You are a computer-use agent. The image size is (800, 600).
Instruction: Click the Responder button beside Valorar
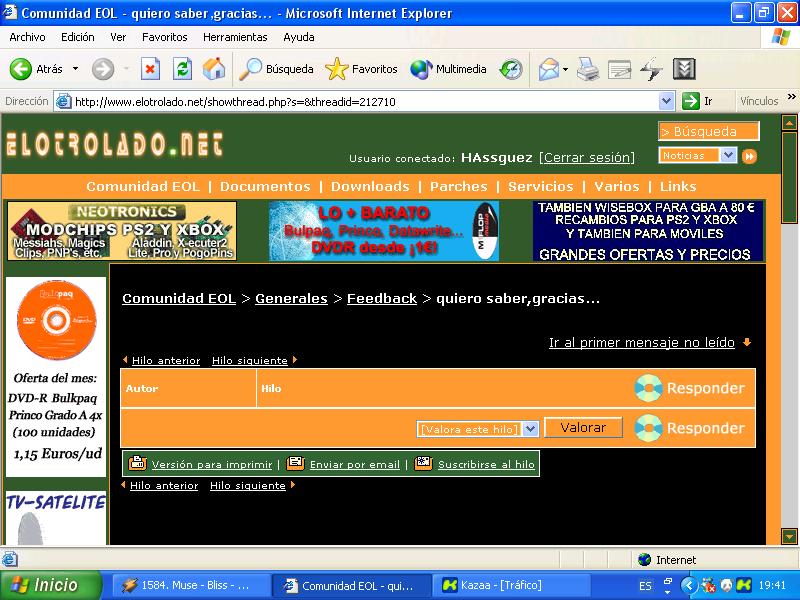pos(690,428)
